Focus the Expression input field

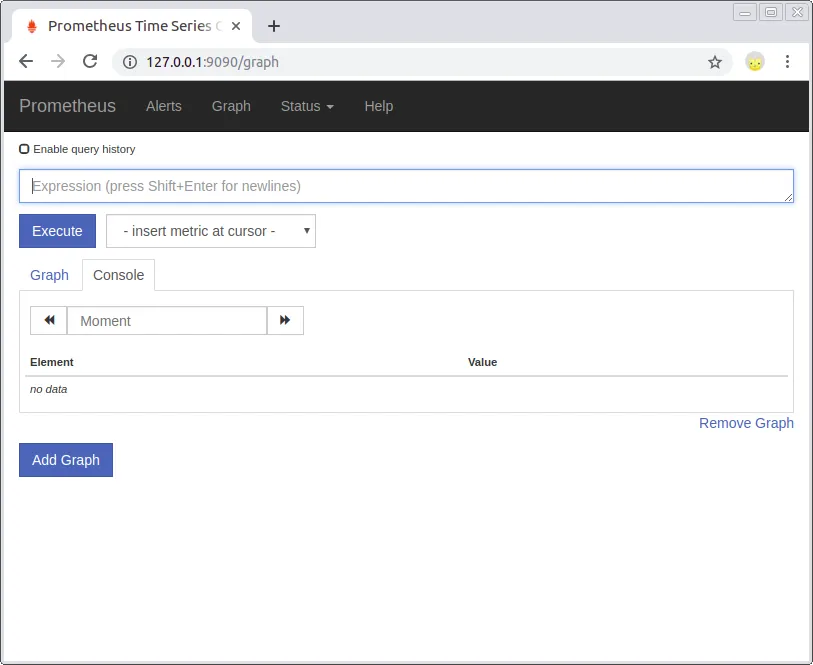[x=406, y=186]
